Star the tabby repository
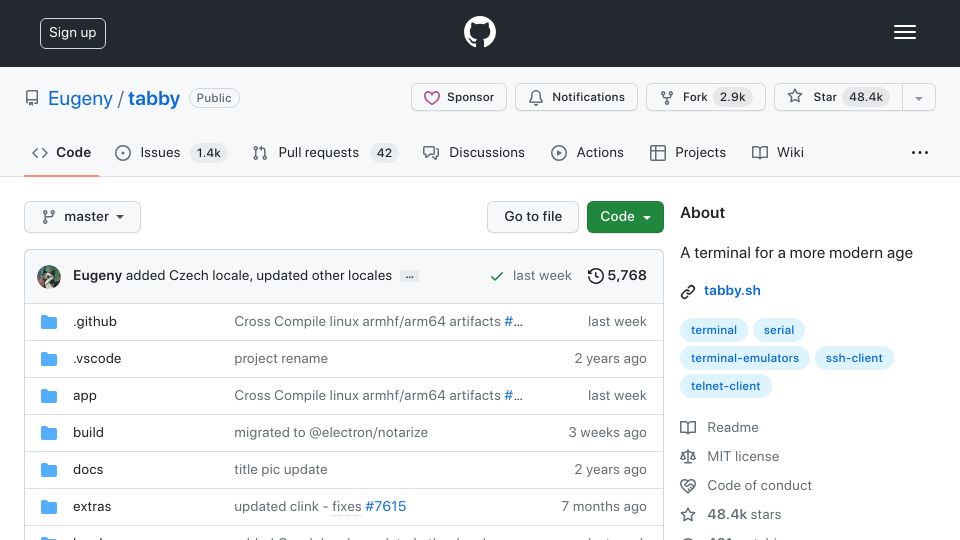Screen dimensions: 960x540 click(x=838, y=97)
